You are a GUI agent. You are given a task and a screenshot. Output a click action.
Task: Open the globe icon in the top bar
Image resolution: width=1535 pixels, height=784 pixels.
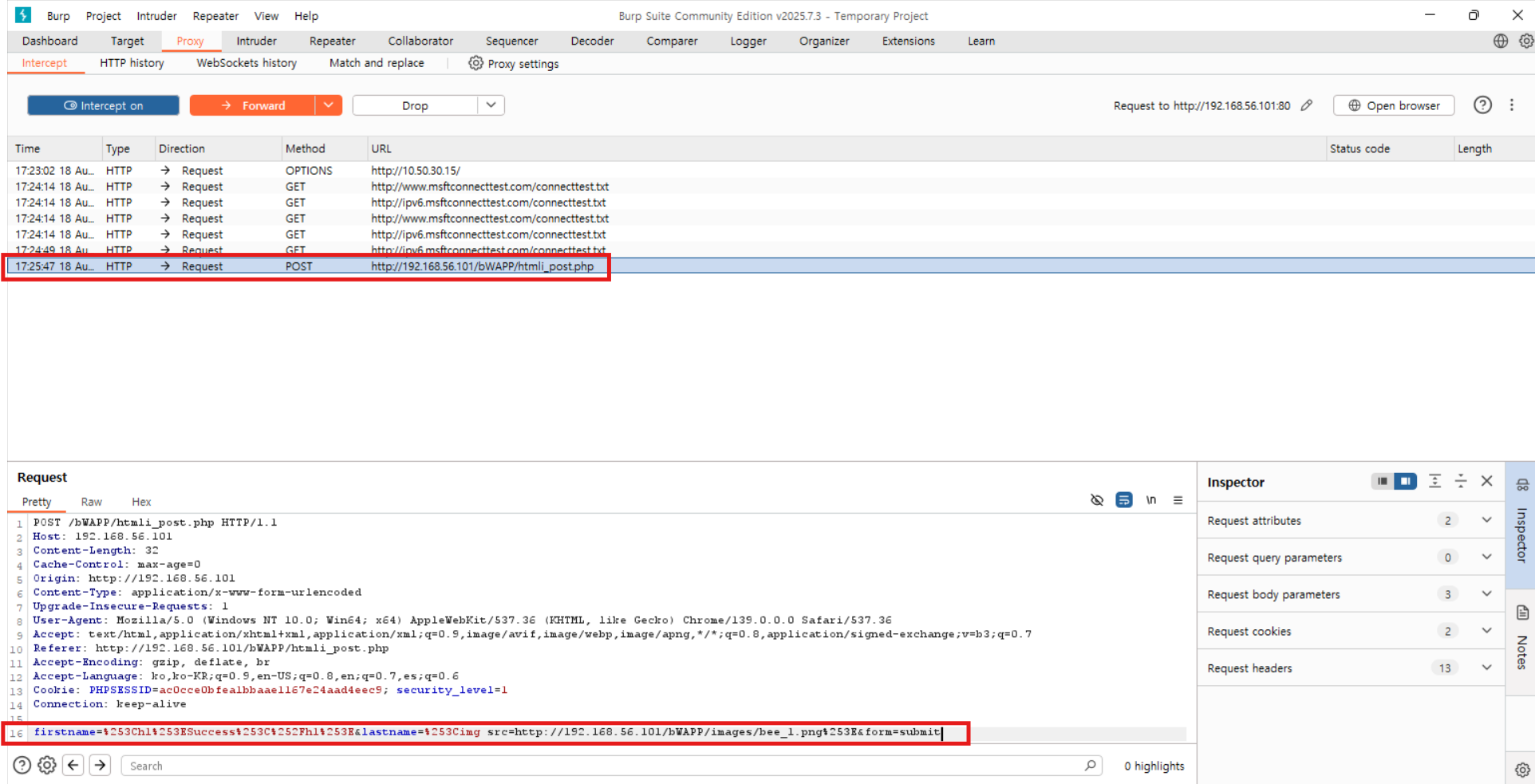1500,41
